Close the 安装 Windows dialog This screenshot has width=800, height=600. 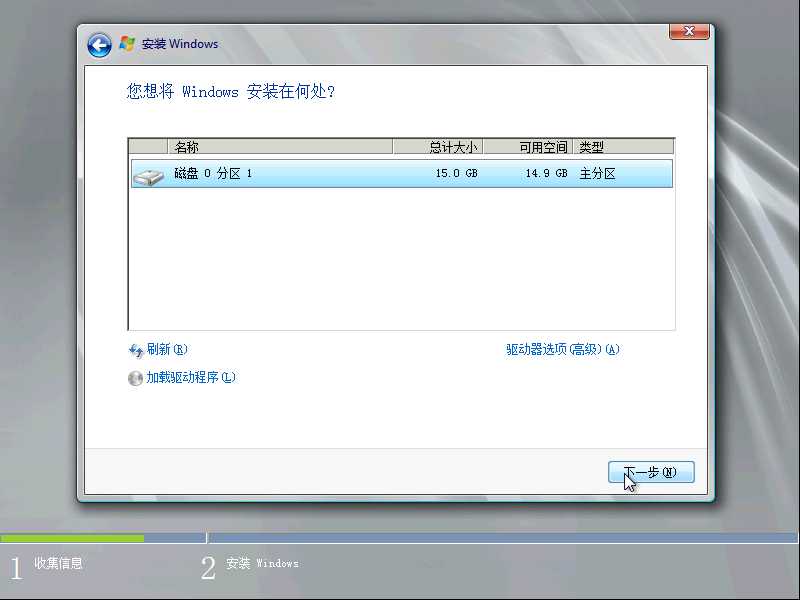(689, 31)
